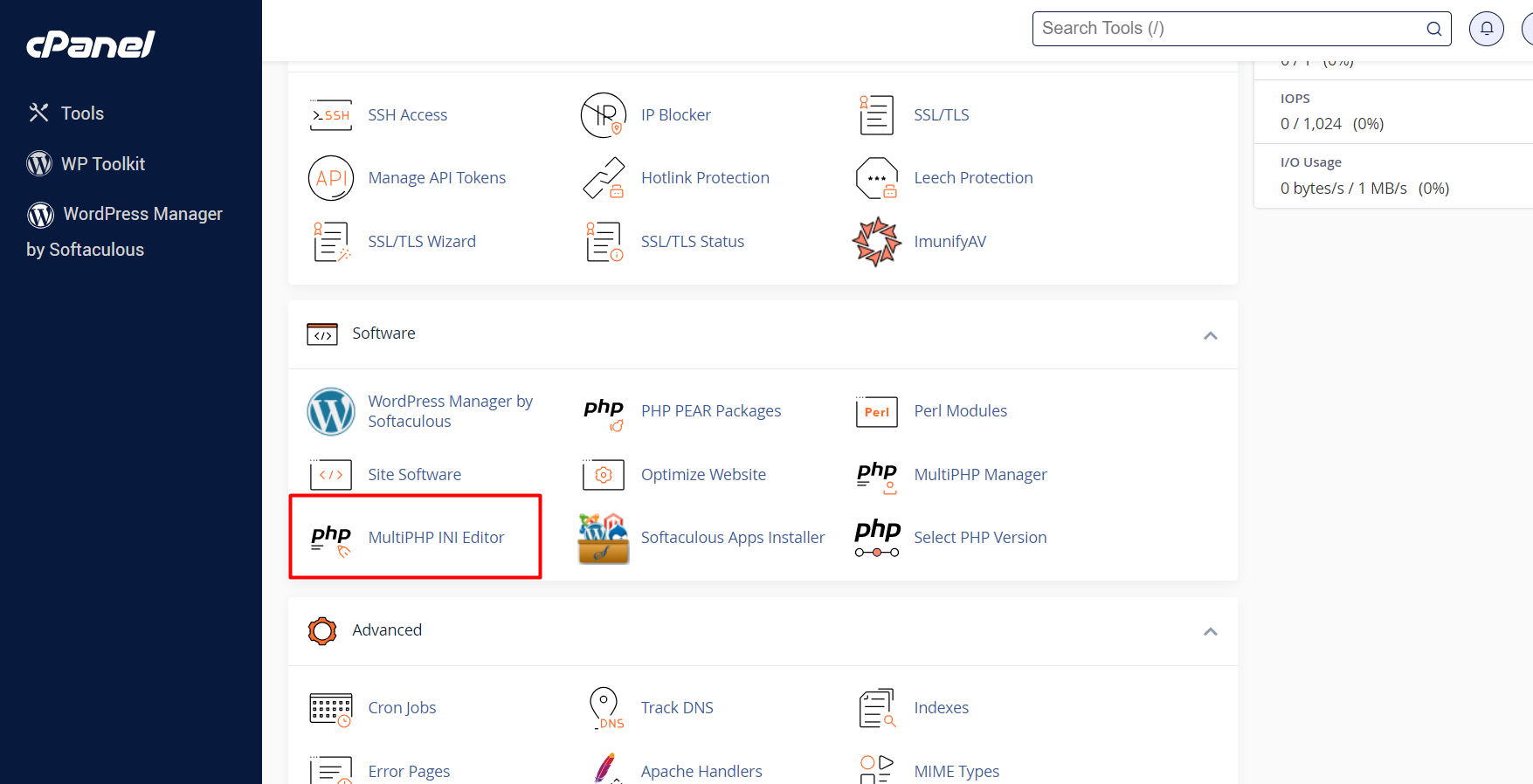Open the MultiPHP Manager icon
Screen dimensions: 1533x784
point(877,478)
